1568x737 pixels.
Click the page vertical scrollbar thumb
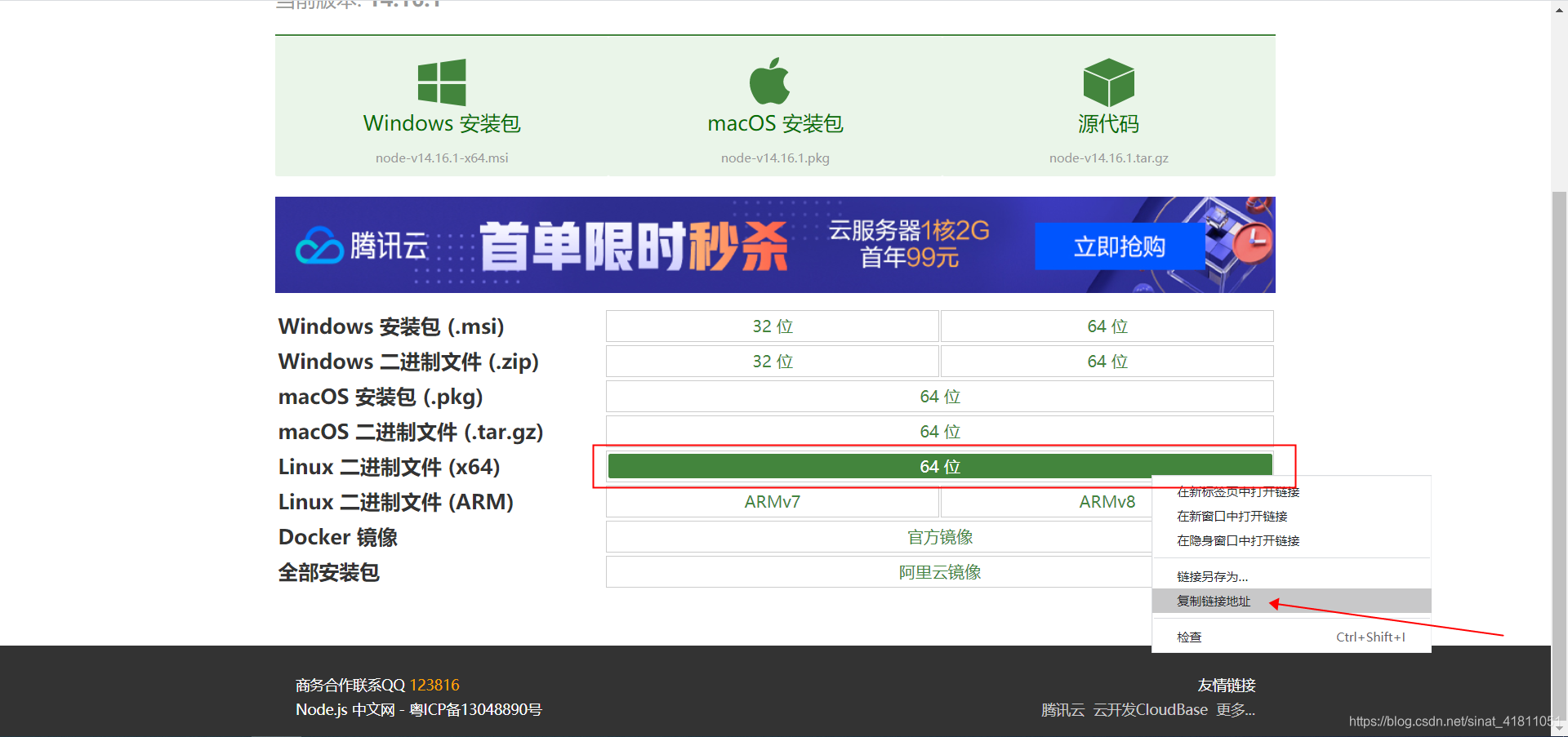(1559, 457)
